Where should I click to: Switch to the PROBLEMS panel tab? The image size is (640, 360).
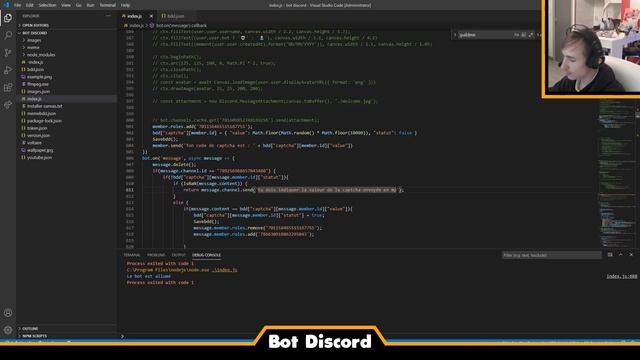click(x=156, y=255)
